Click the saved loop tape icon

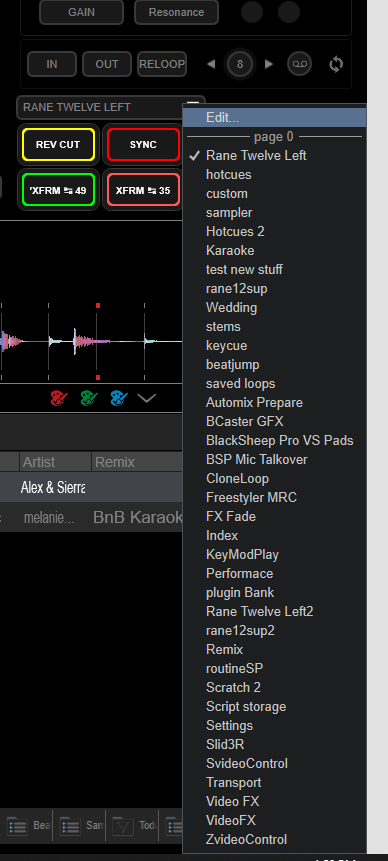point(299,64)
